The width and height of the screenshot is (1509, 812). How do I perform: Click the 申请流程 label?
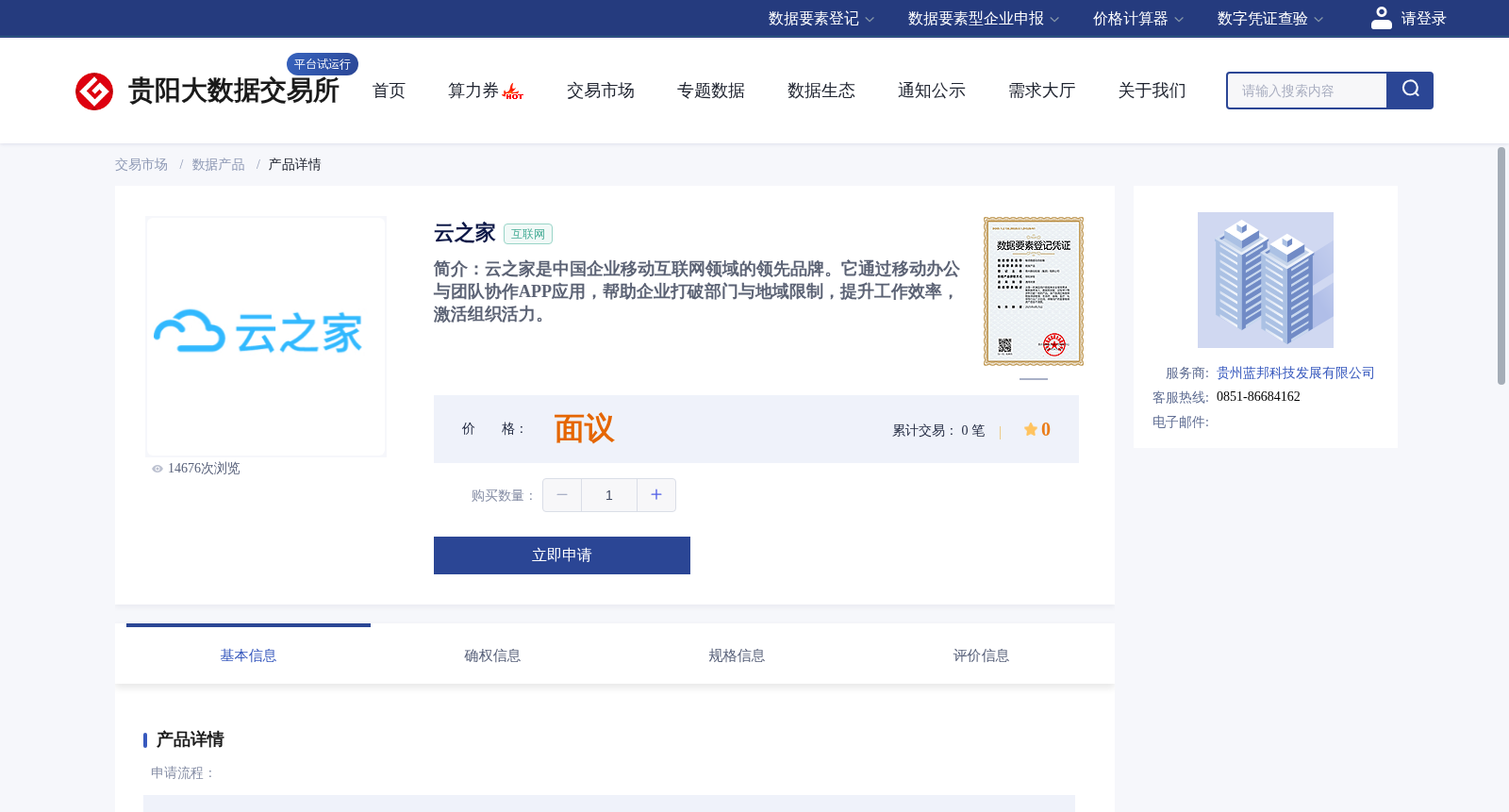tap(183, 773)
